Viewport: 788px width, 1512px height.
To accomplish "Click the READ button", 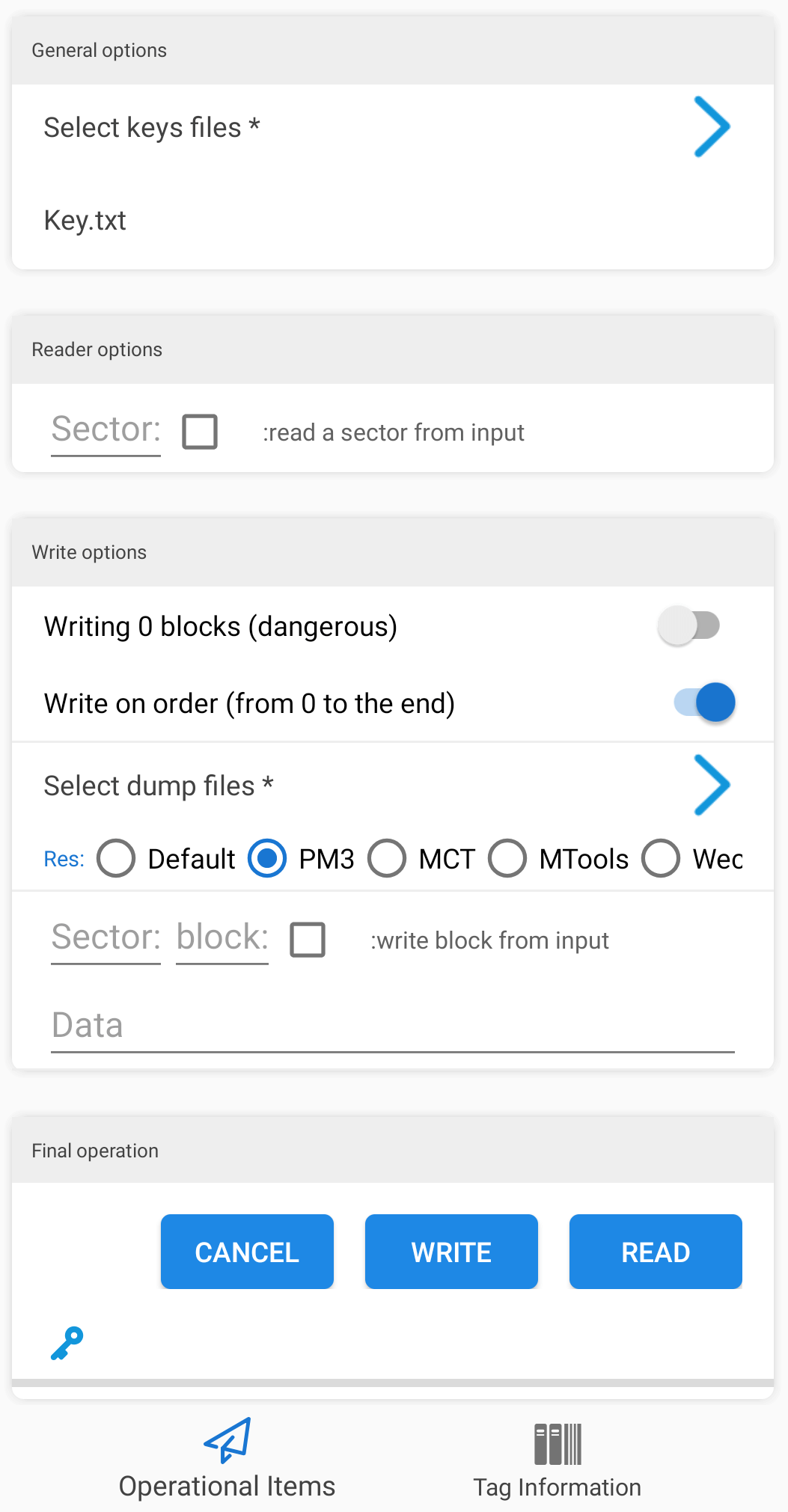I will 656,1252.
